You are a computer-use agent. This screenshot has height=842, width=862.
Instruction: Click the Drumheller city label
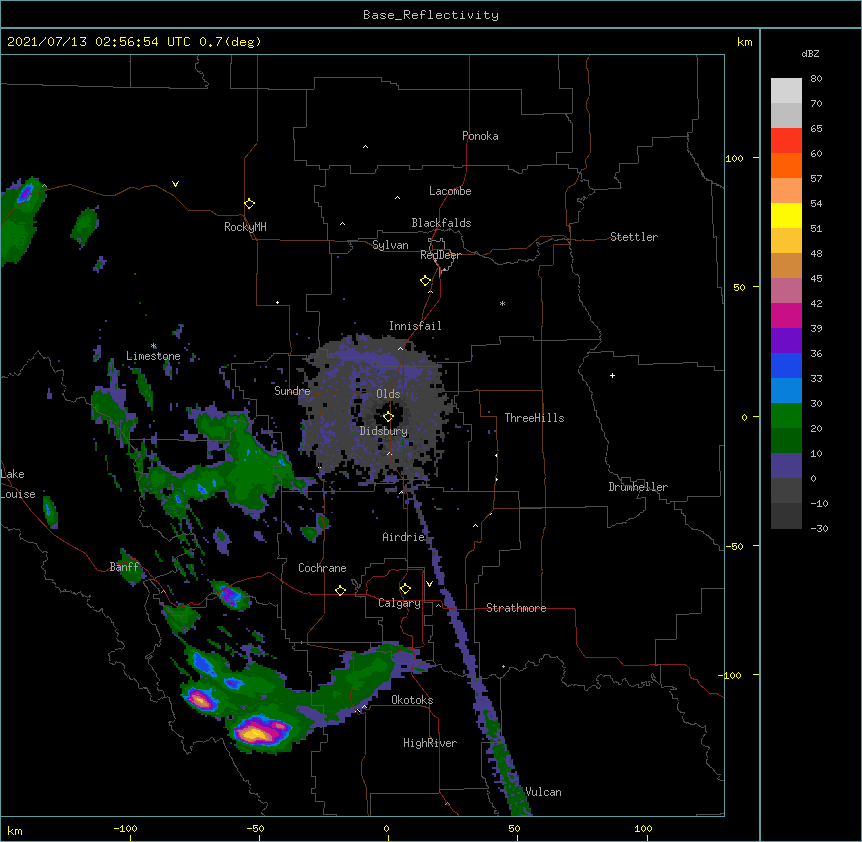tap(638, 487)
